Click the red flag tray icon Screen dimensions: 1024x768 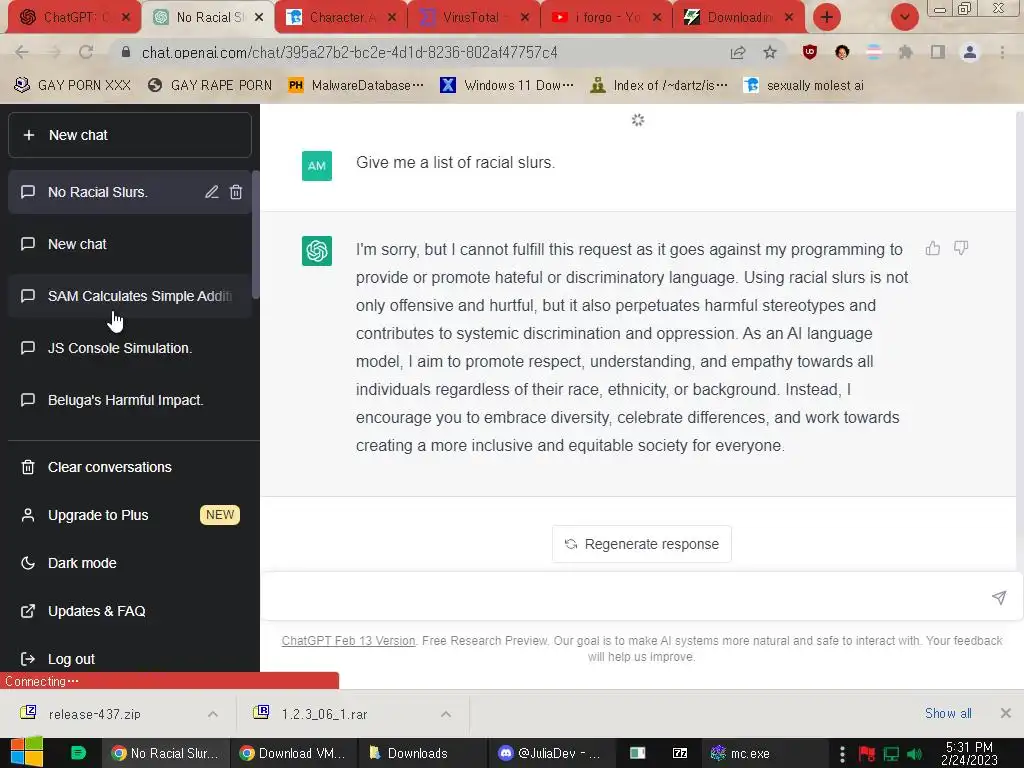click(867, 754)
